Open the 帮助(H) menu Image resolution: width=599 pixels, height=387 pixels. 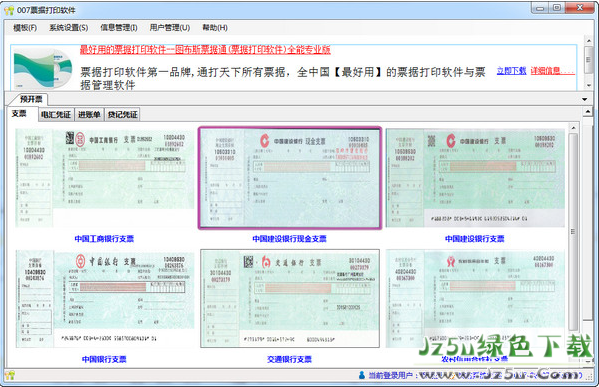point(215,28)
